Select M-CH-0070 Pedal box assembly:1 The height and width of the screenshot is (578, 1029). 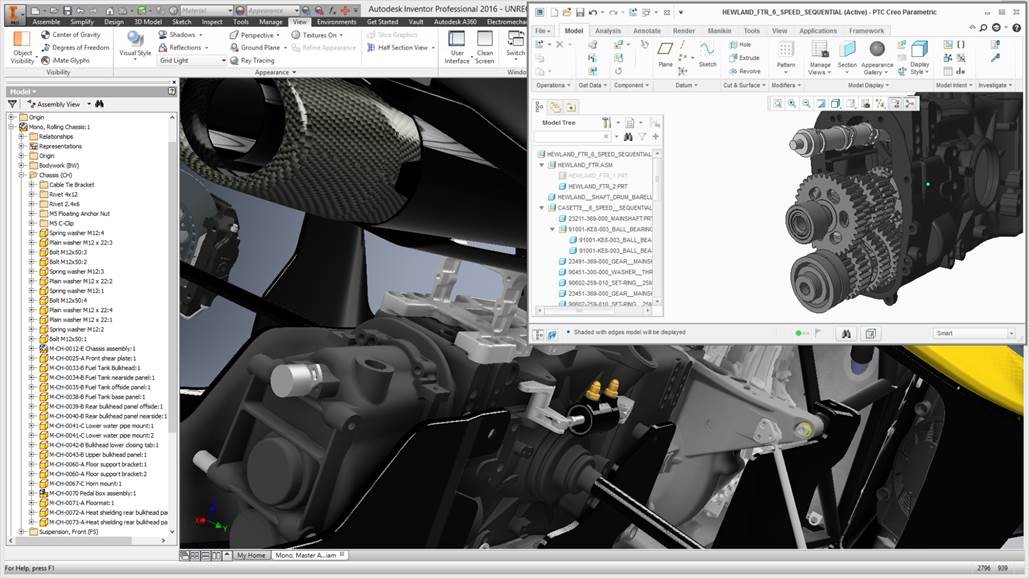pos(92,493)
